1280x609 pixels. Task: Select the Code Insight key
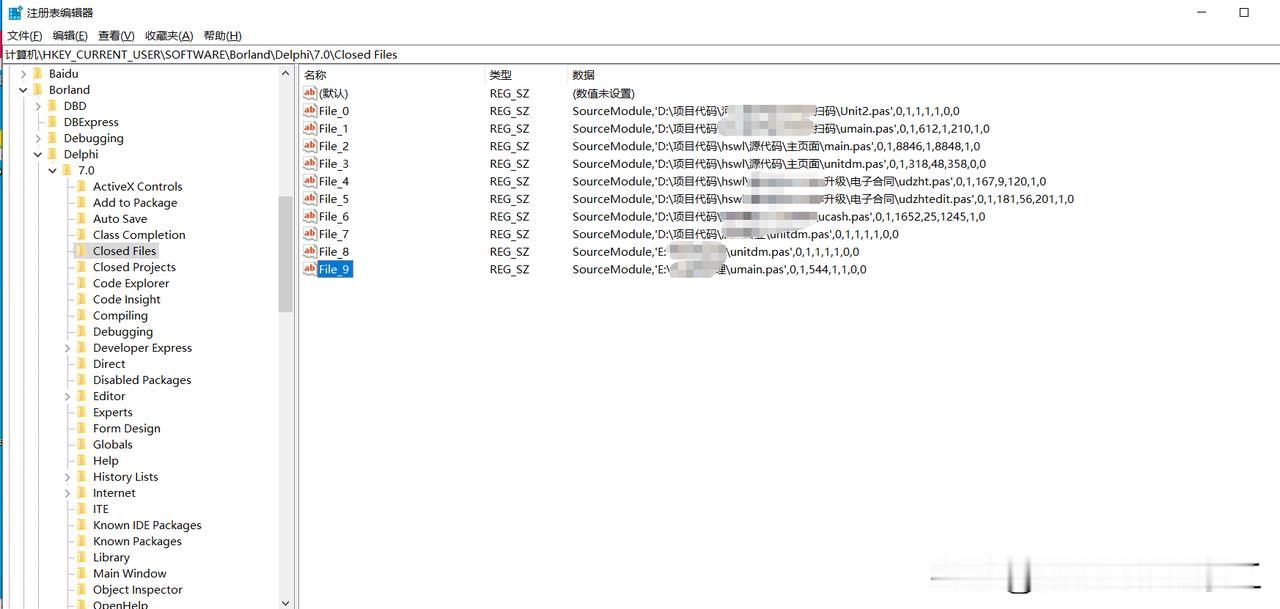coord(127,299)
